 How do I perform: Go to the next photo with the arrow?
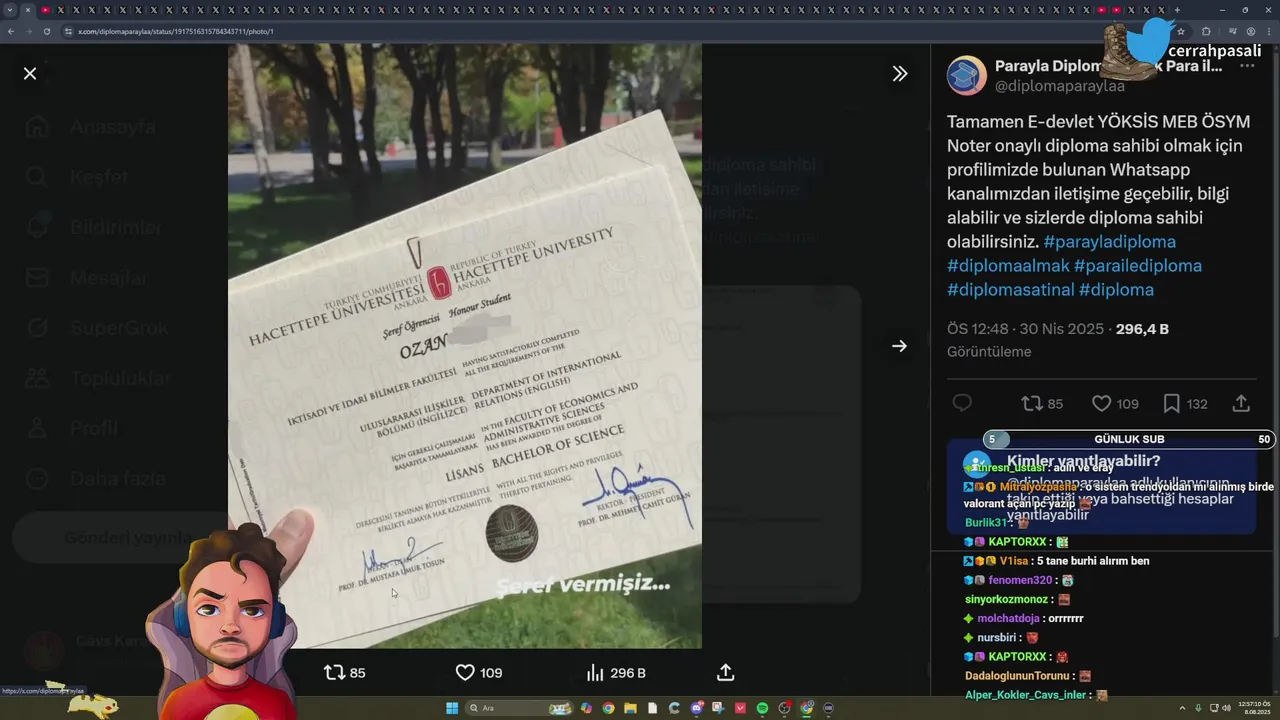(900, 346)
